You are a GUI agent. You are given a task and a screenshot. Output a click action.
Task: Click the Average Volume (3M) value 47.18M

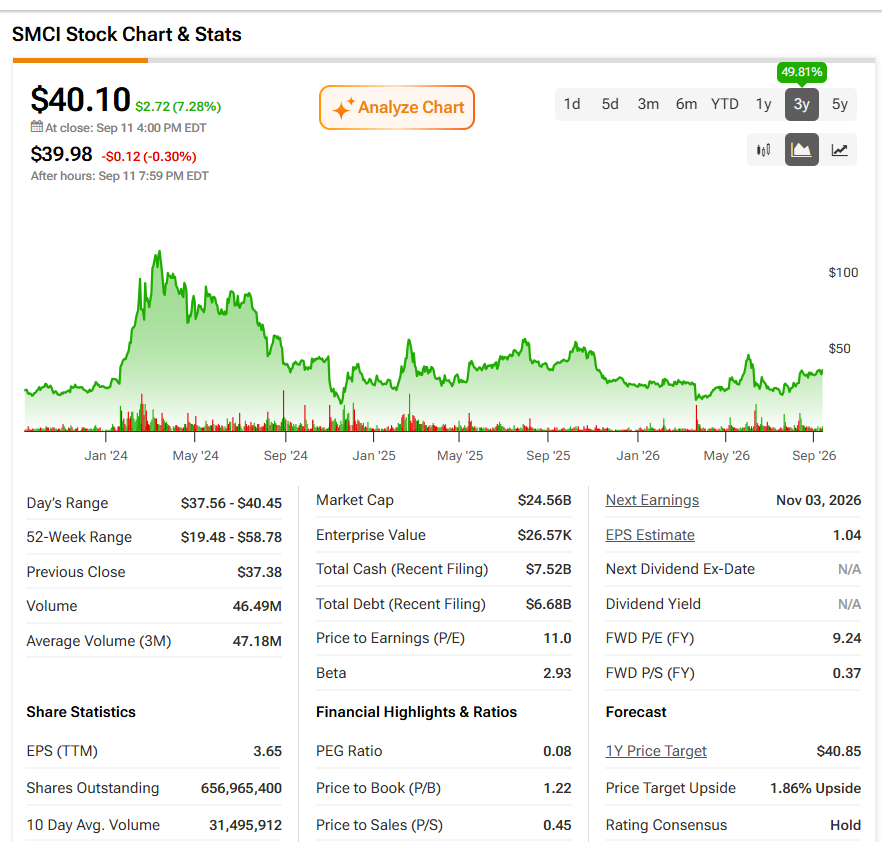(257, 641)
